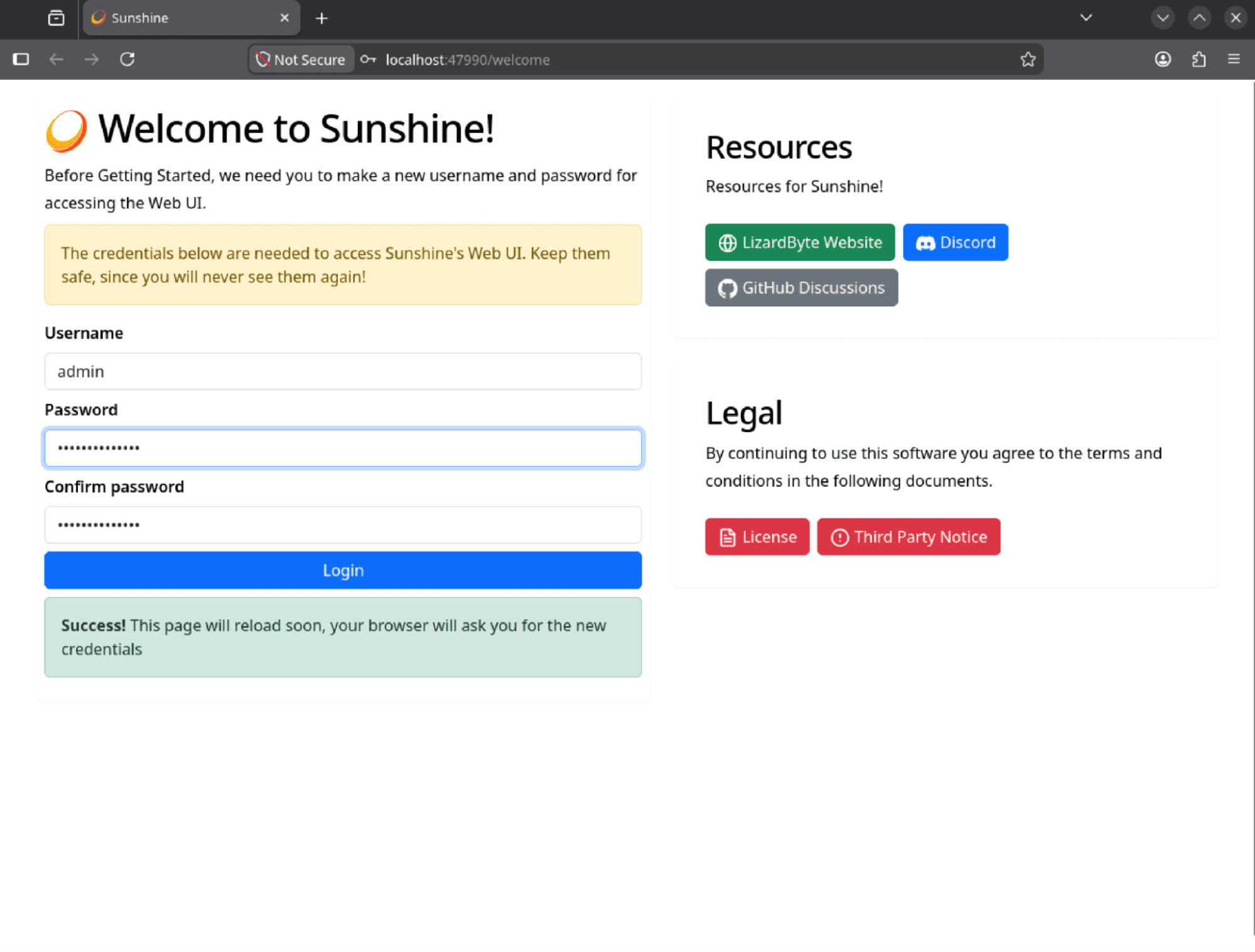Click the address bar URL localhost:47990/welcome
Image resolution: width=1255 pixels, height=952 pixels.
[x=468, y=60]
